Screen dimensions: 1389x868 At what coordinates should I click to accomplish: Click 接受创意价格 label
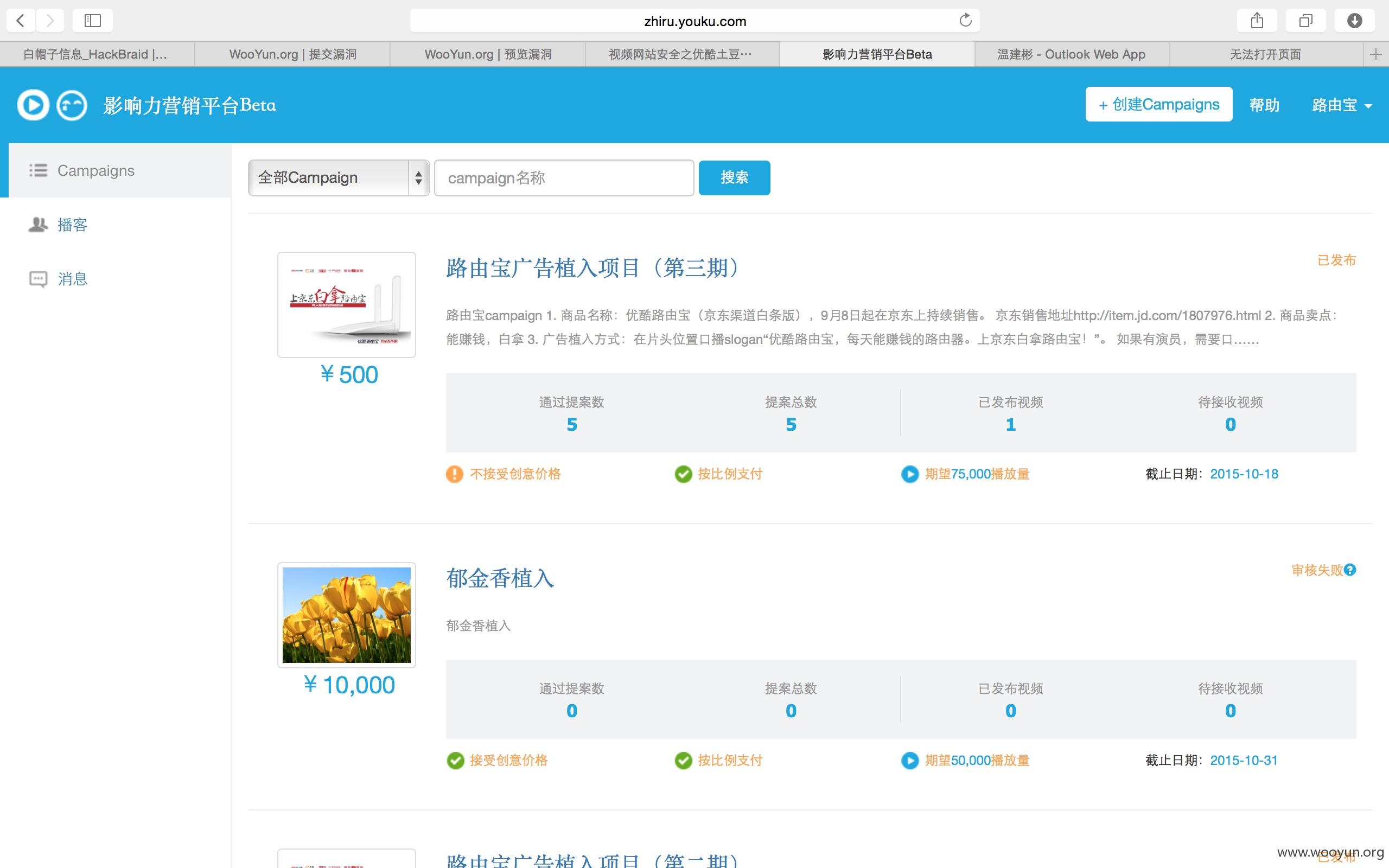(x=508, y=761)
